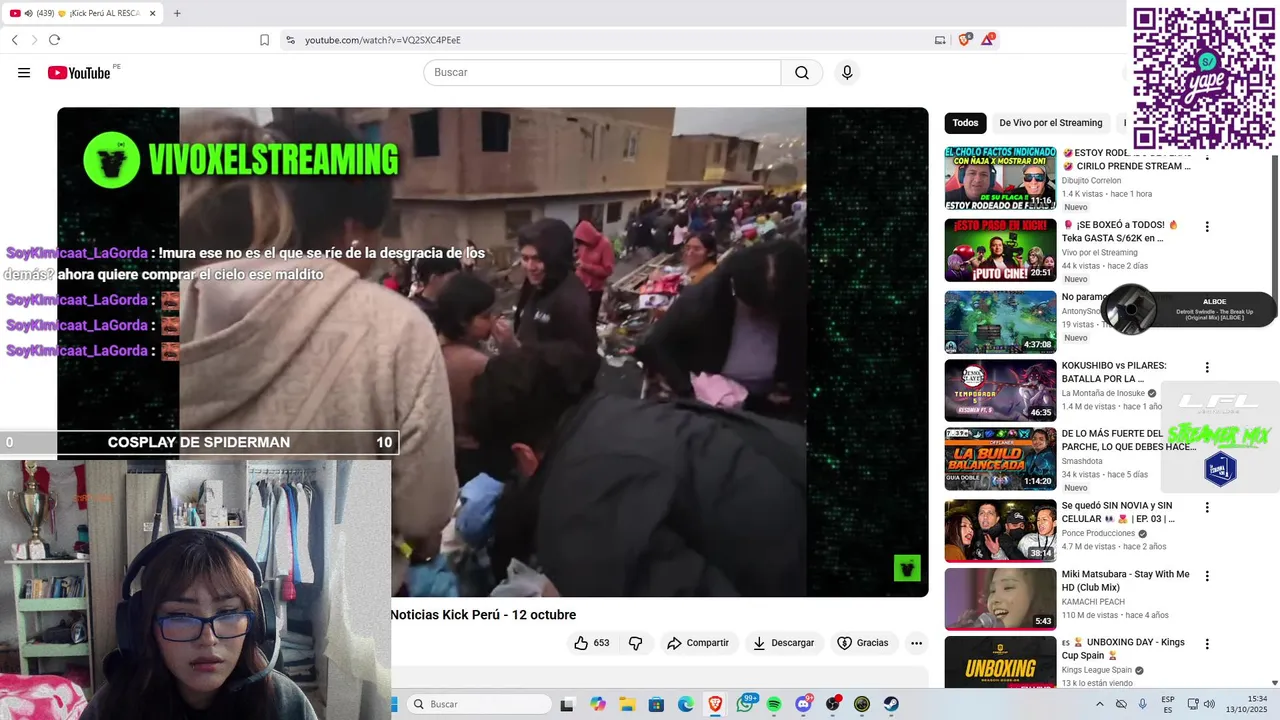This screenshot has width=1280, height=720.
Task: Open OBS Studio from the taskbar
Action: [x=833, y=704]
